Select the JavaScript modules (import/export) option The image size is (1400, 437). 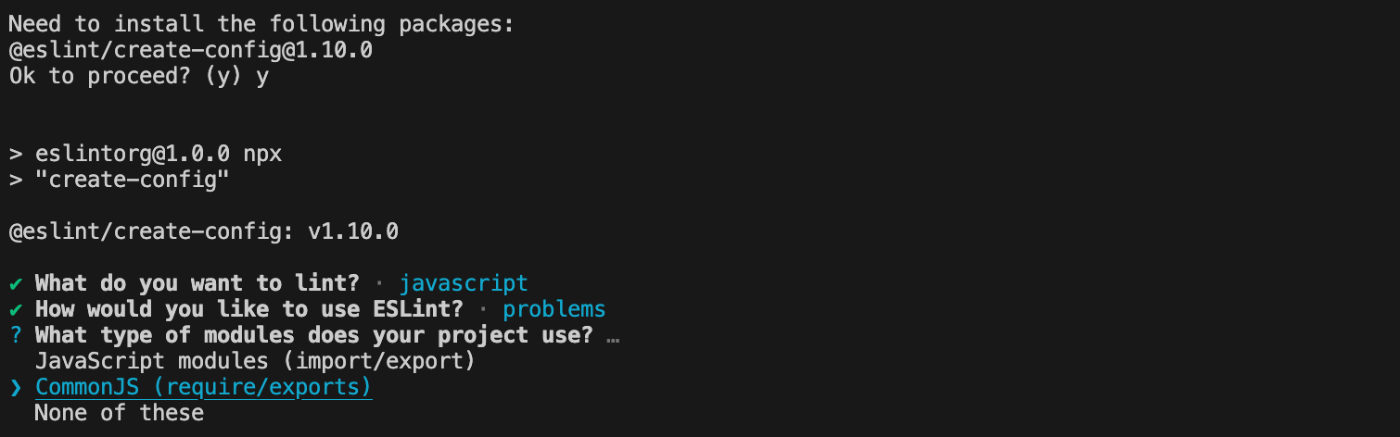pos(254,361)
